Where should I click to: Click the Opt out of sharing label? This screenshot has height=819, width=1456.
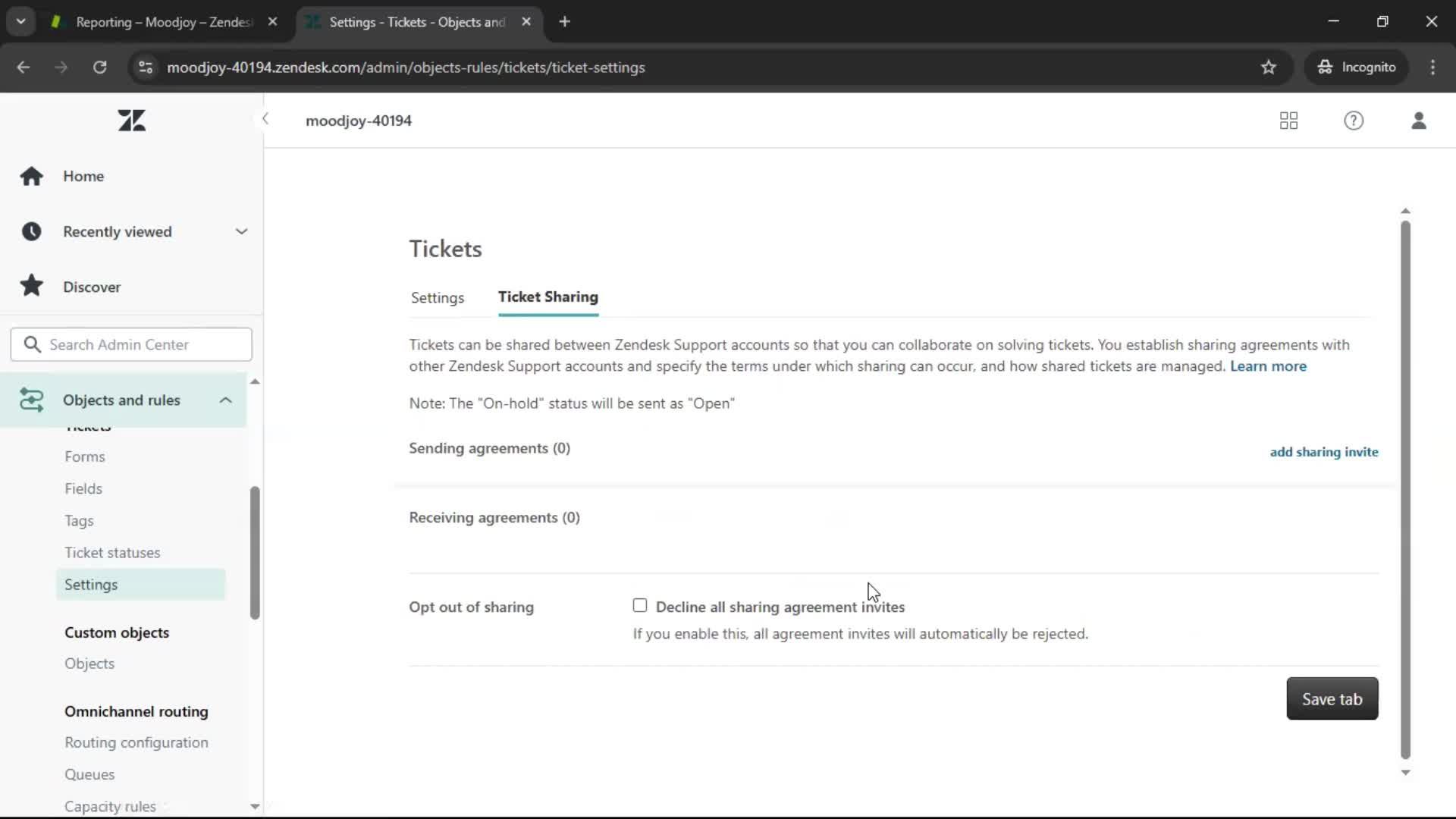(471, 607)
